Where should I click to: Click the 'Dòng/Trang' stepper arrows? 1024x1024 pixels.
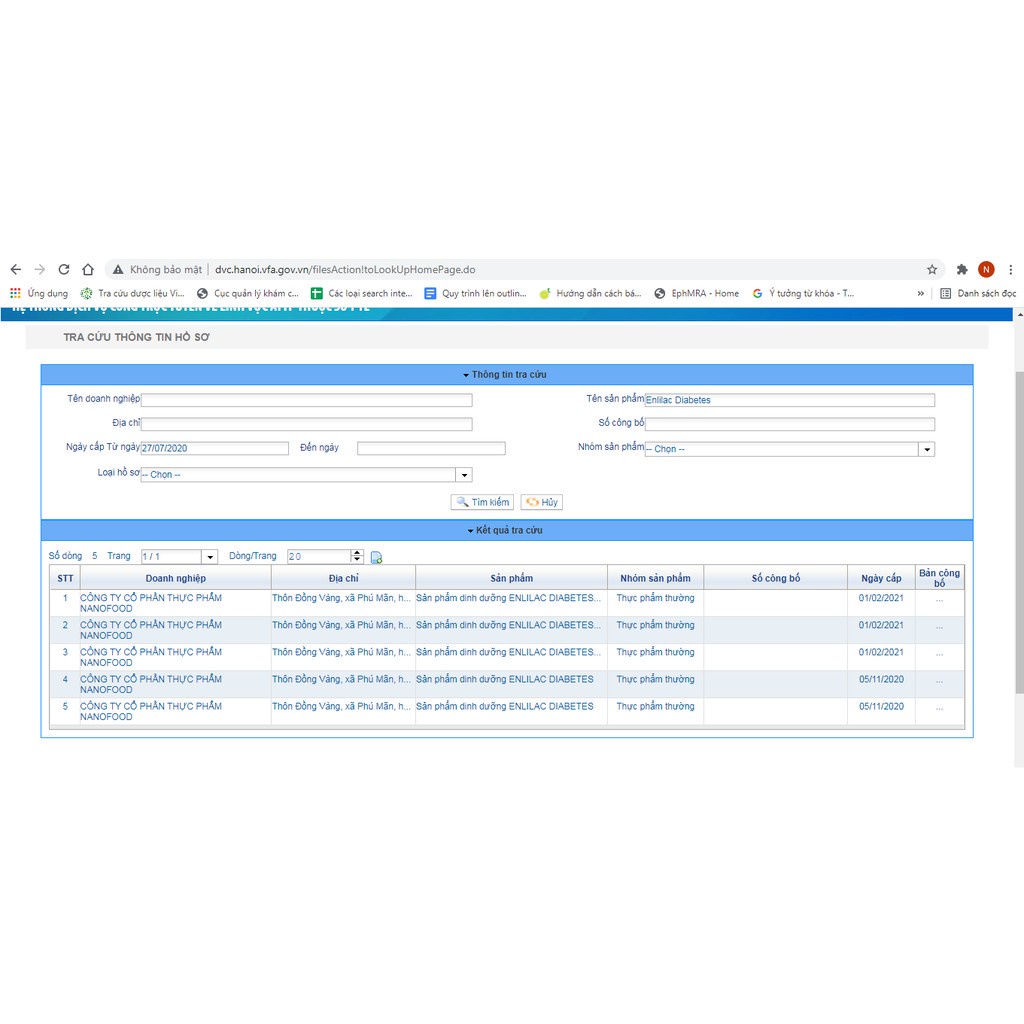click(x=357, y=556)
